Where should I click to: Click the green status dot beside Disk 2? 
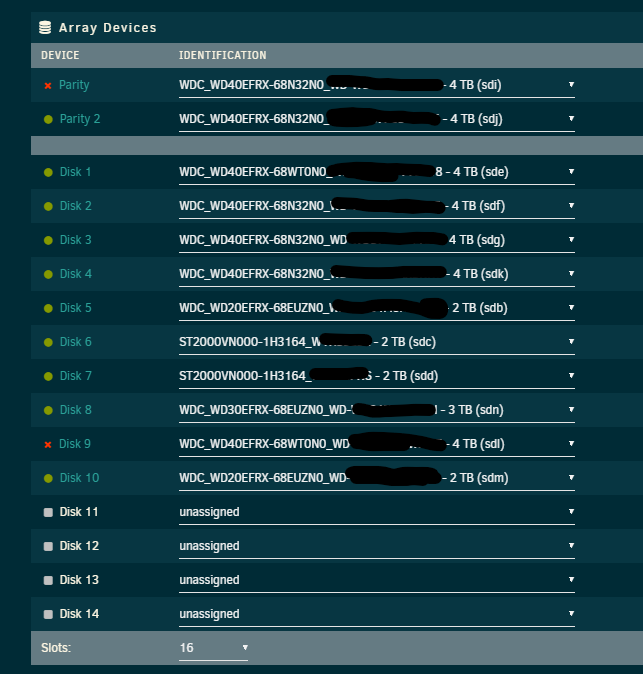tap(48, 206)
